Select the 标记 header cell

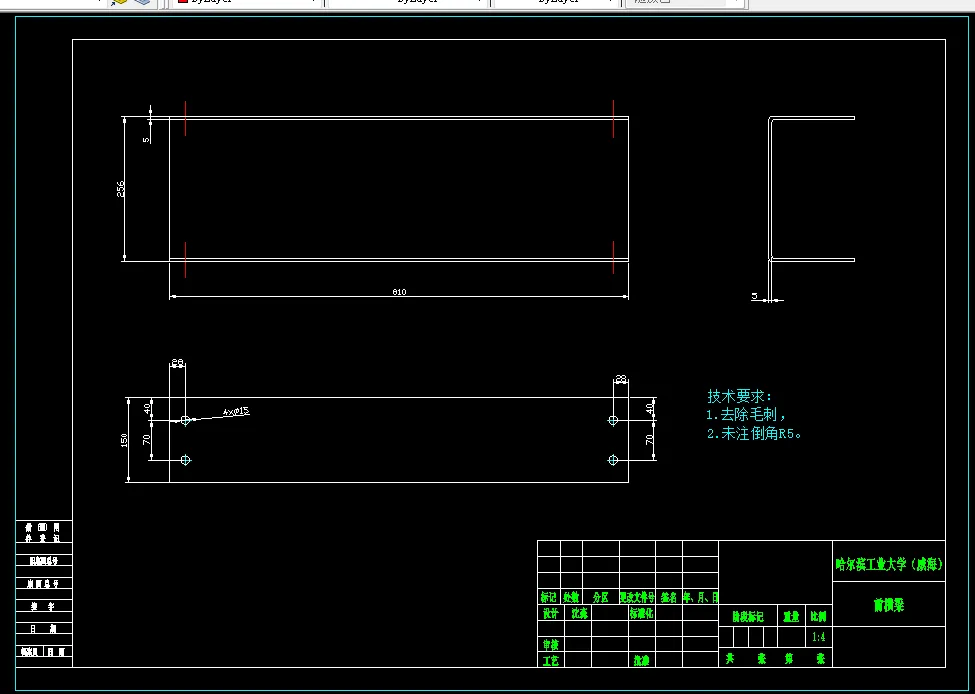pos(548,597)
